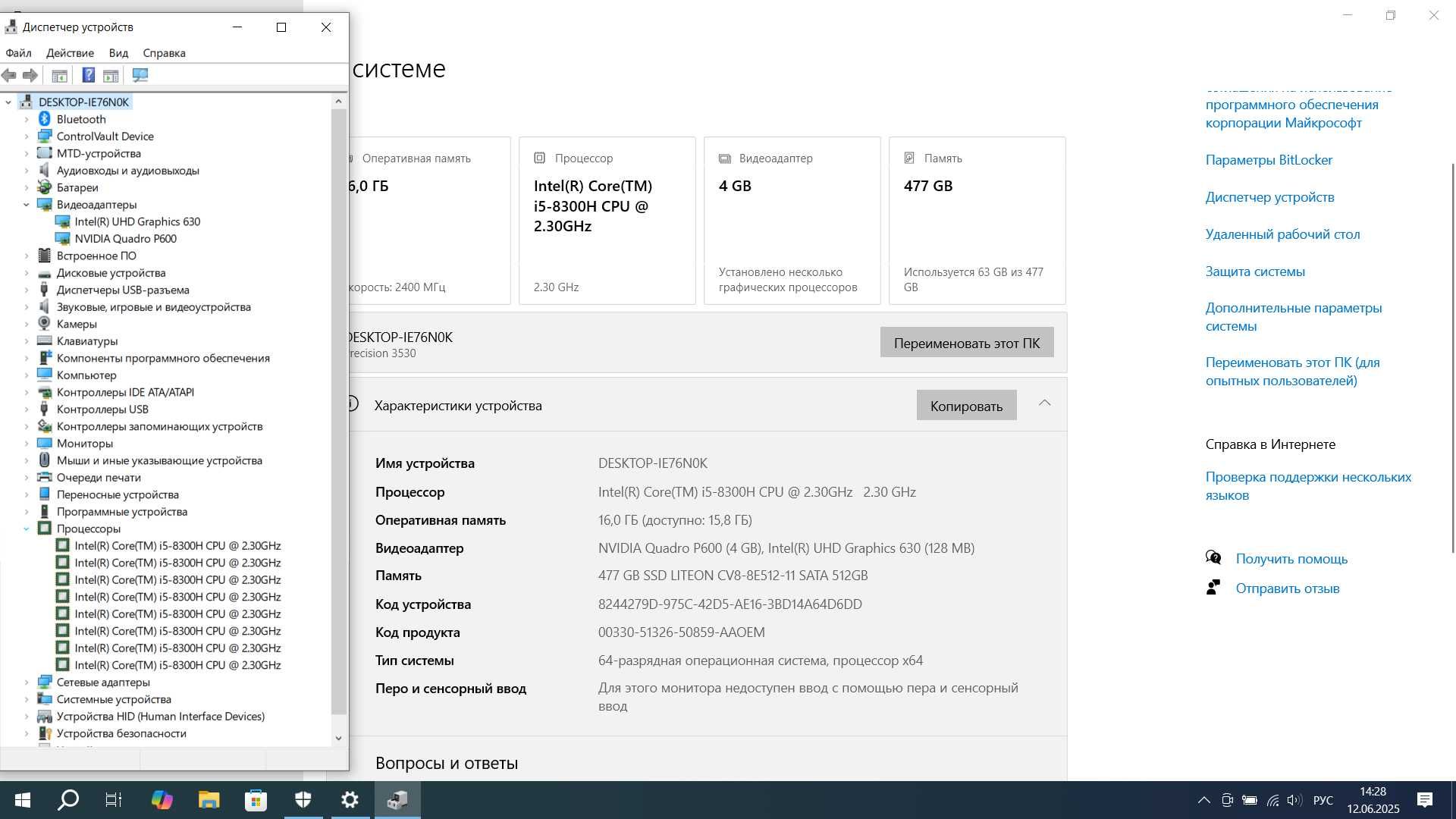Open Copilot from taskbar
This screenshot has width=1456, height=819.
coord(162,800)
